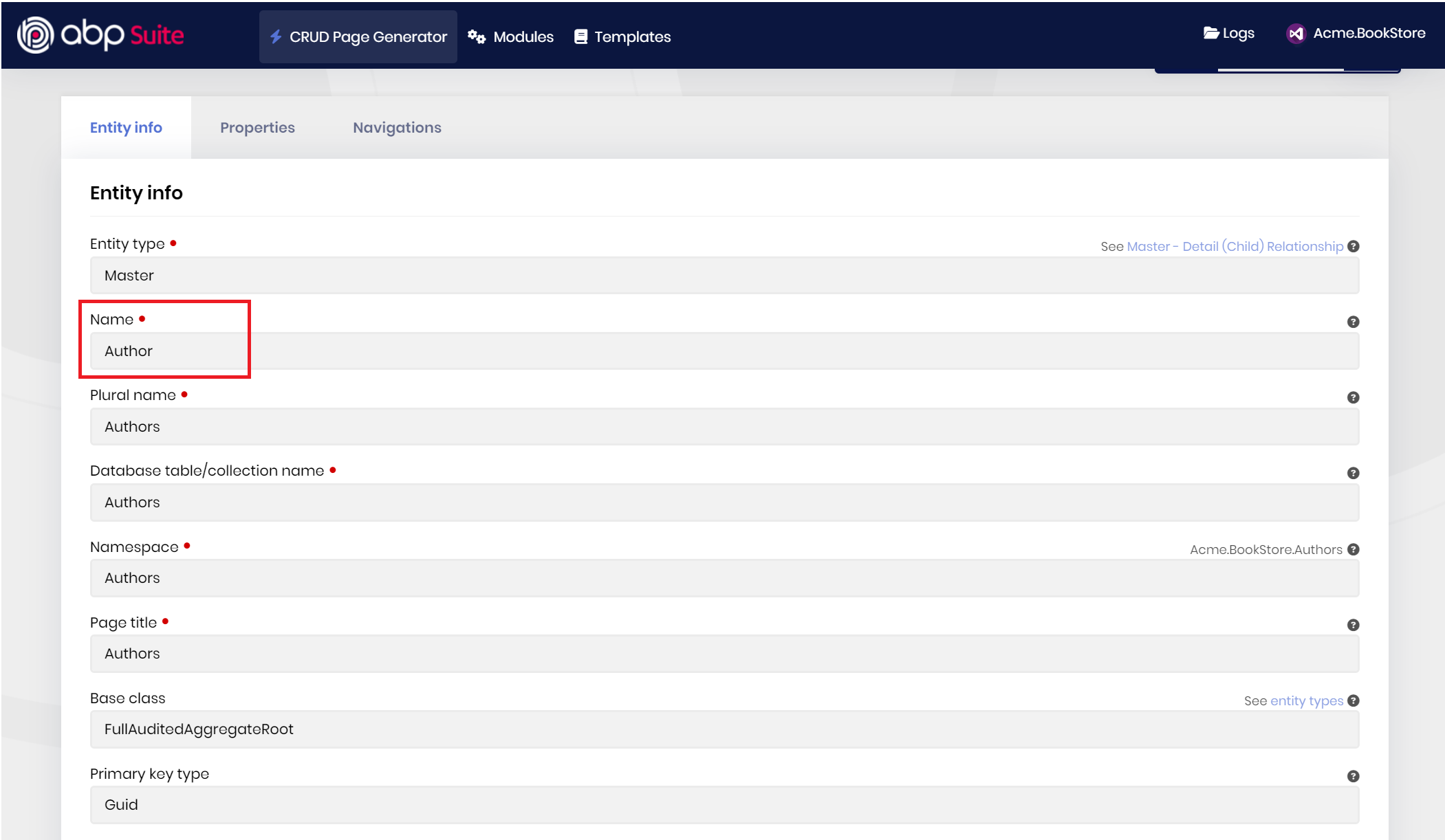This screenshot has height=840, width=1445.
Task: Click help icon for Page title
Action: click(1353, 625)
